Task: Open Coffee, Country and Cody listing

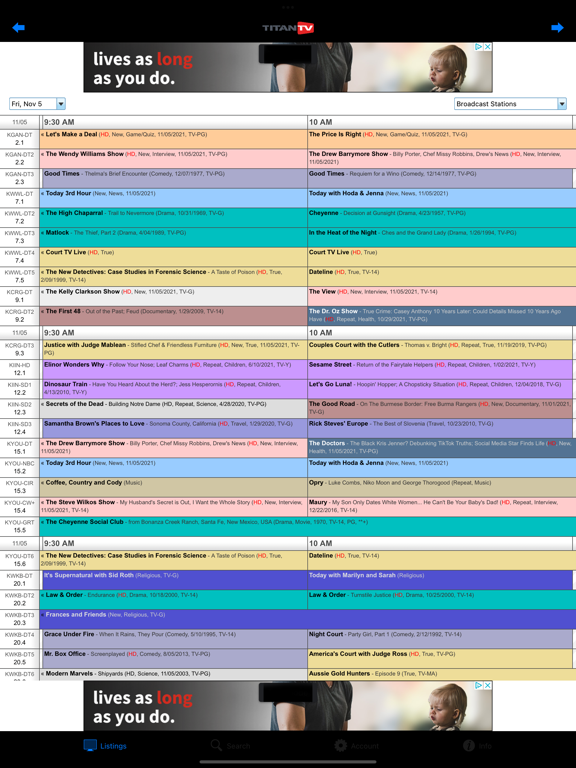Action: point(173,487)
